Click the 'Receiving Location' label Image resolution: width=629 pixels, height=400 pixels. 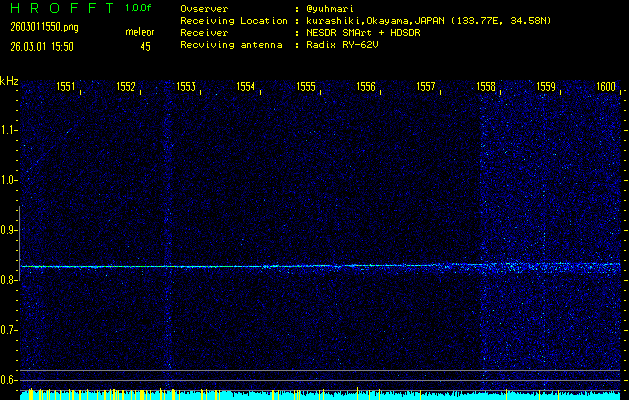point(234,21)
